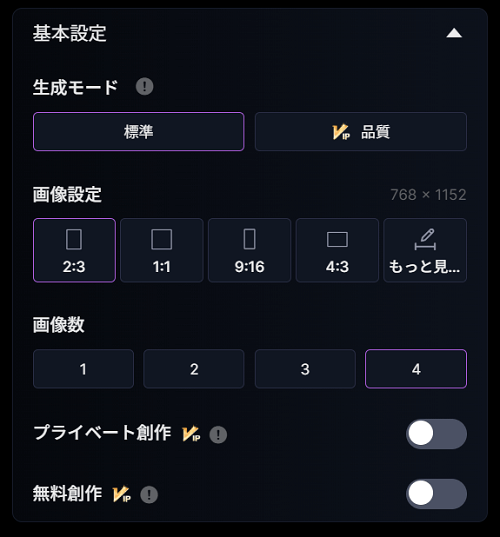Viewport: 500px width, 537px height.
Task: Choose the 2:3 portrait aspect ratio
Action: click(74, 250)
